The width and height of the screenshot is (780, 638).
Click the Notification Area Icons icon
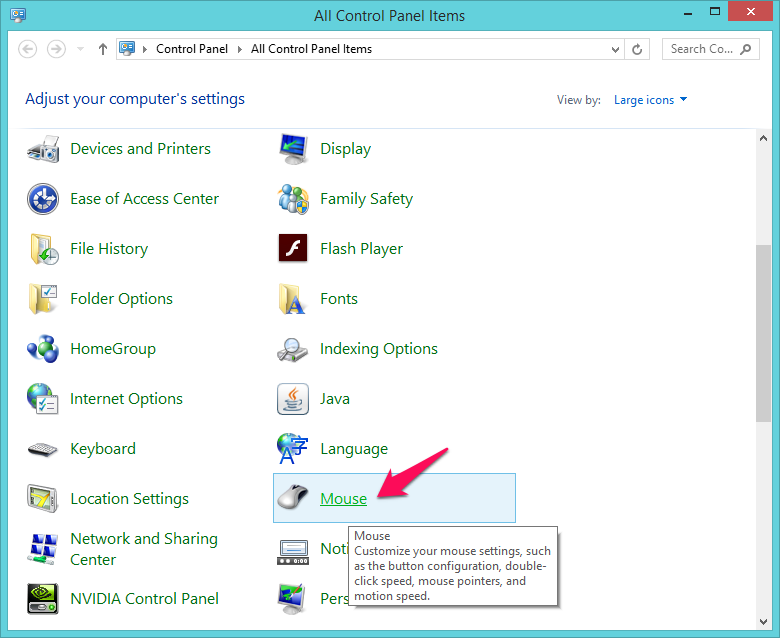pos(293,552)
